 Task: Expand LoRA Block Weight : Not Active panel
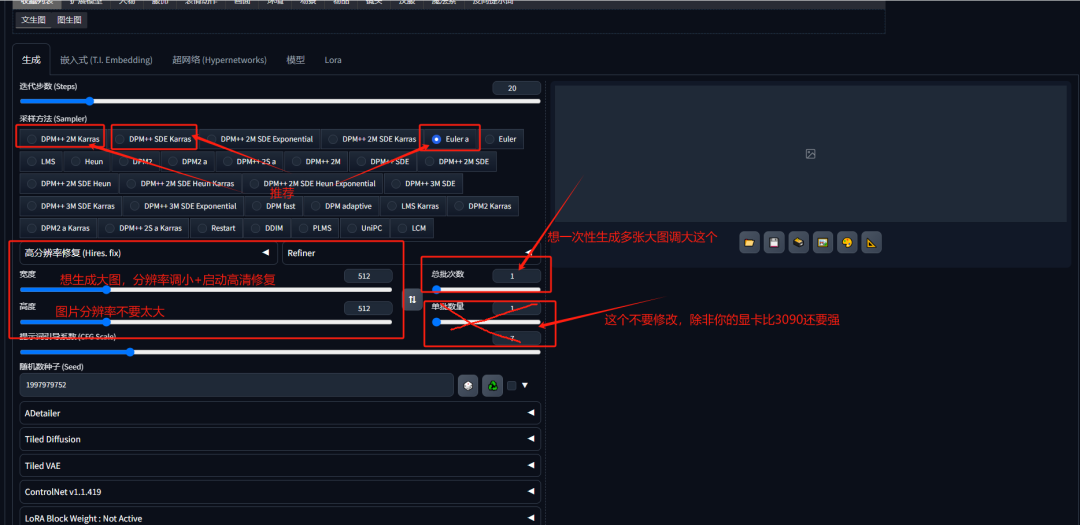click(280, 517)
